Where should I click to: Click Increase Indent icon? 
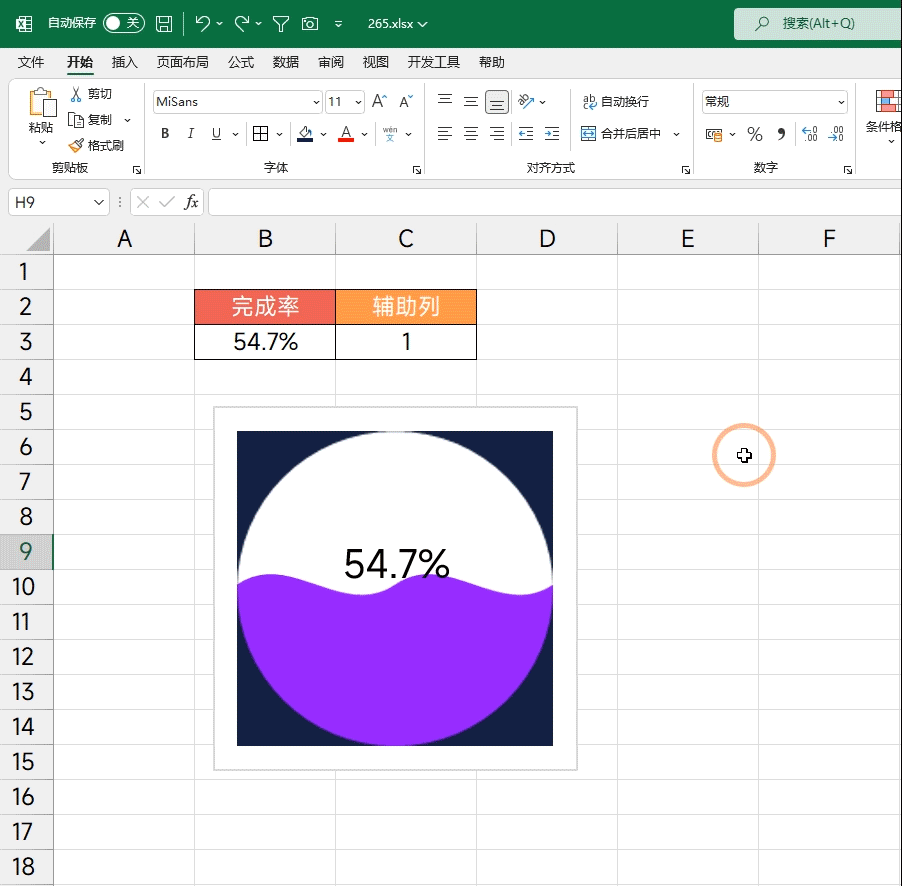pos(552,133)
